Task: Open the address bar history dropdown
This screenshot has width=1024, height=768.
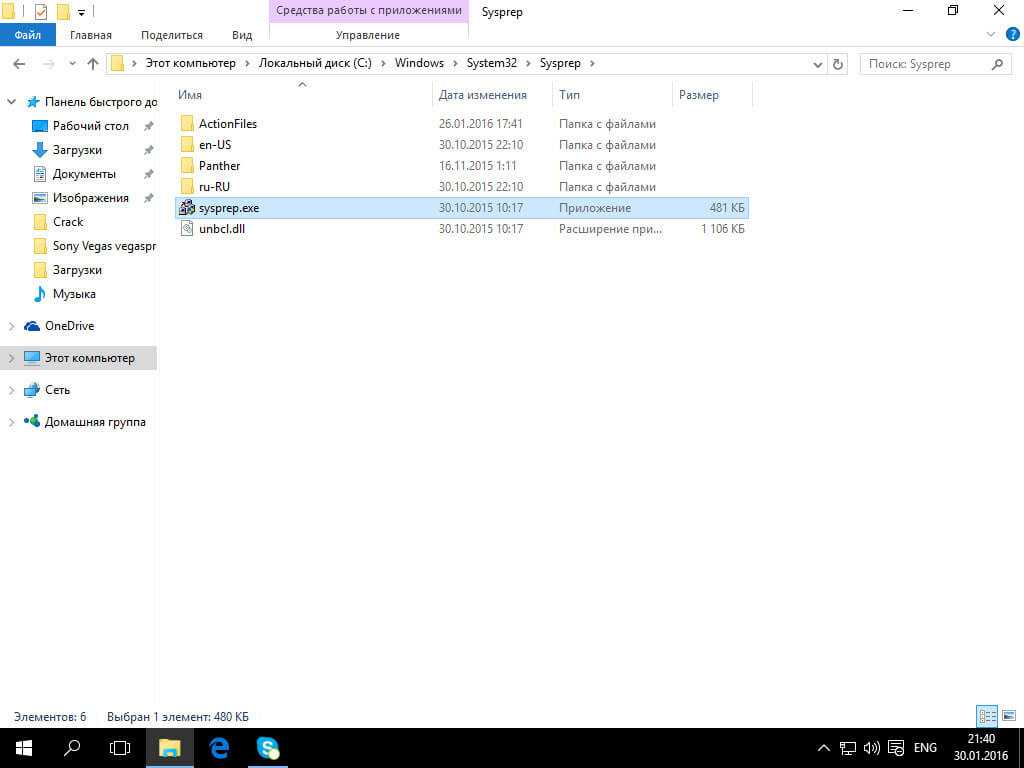Action: coord(818,64)
